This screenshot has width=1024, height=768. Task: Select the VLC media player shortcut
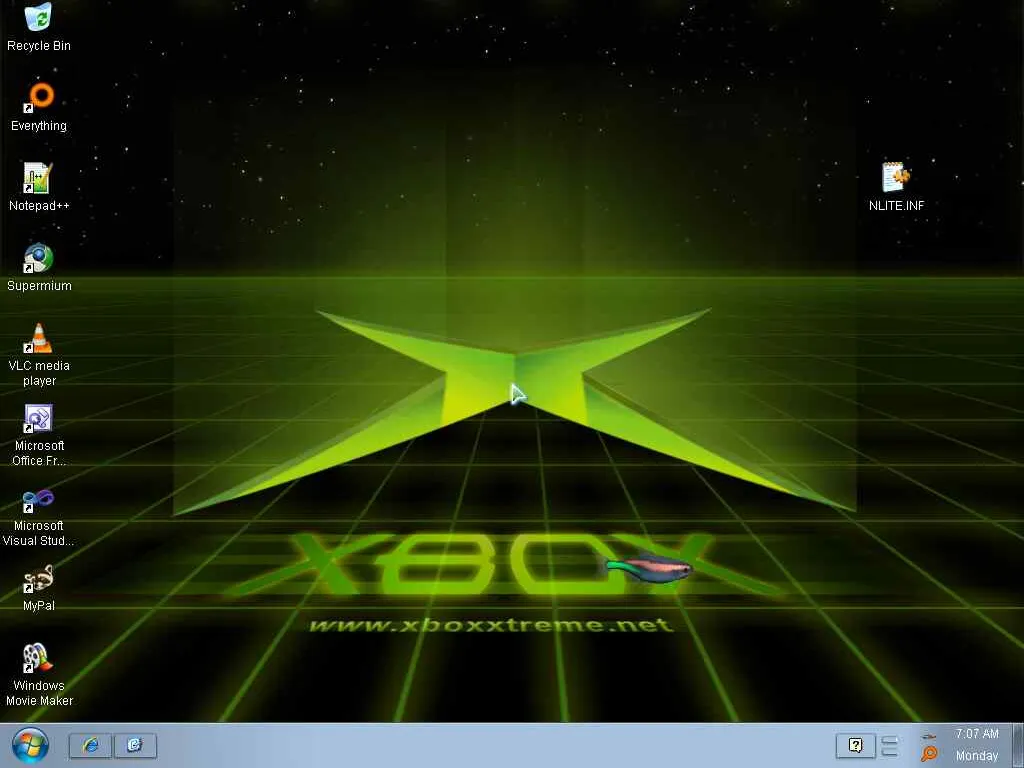click(39, 355)
